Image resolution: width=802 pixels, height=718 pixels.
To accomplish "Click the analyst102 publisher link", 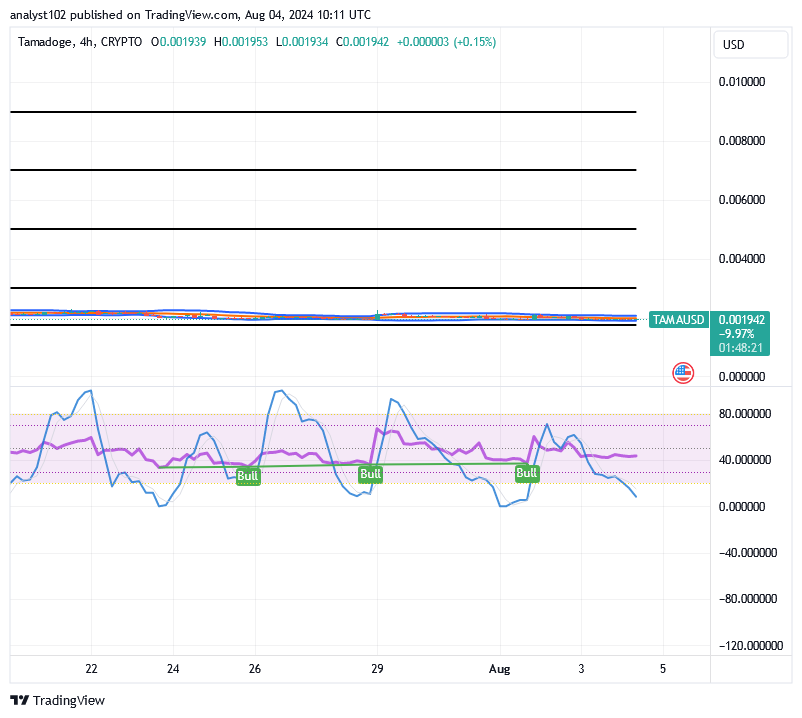I will click(x=36, y=14).
